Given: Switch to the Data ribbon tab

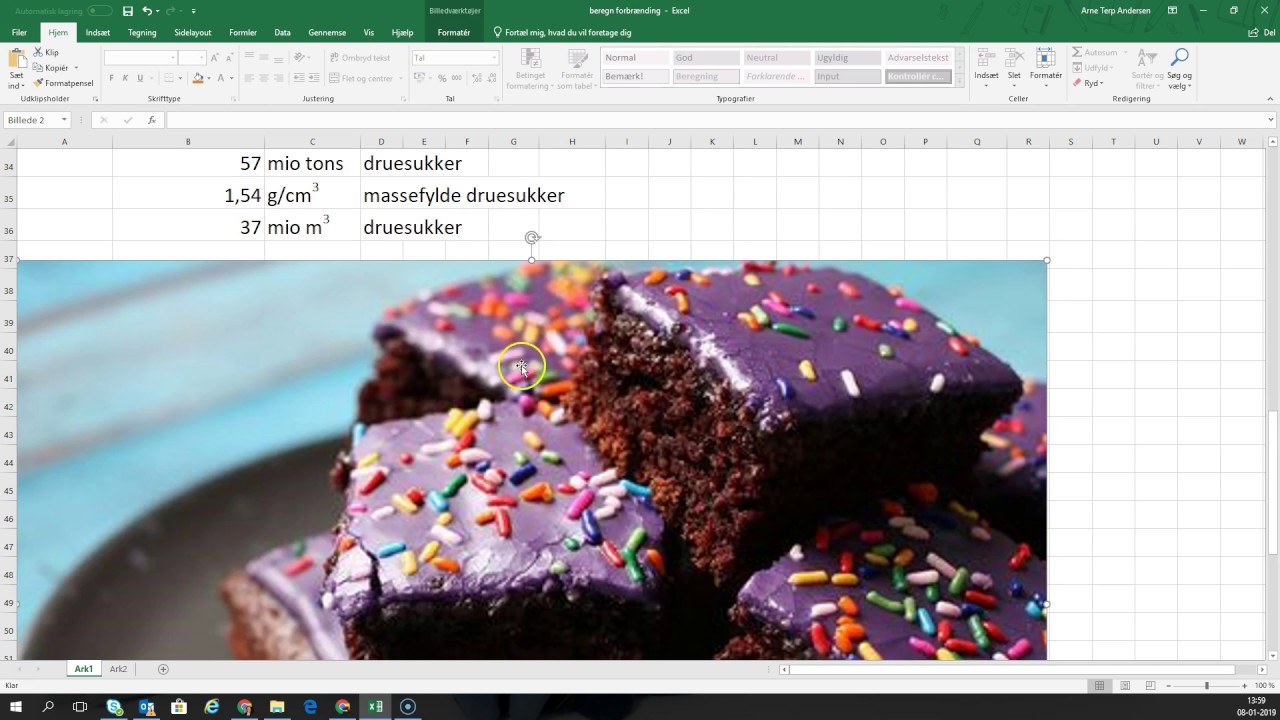Looking at the screenshot, I should pyautogui.click(x=283, y=33).
